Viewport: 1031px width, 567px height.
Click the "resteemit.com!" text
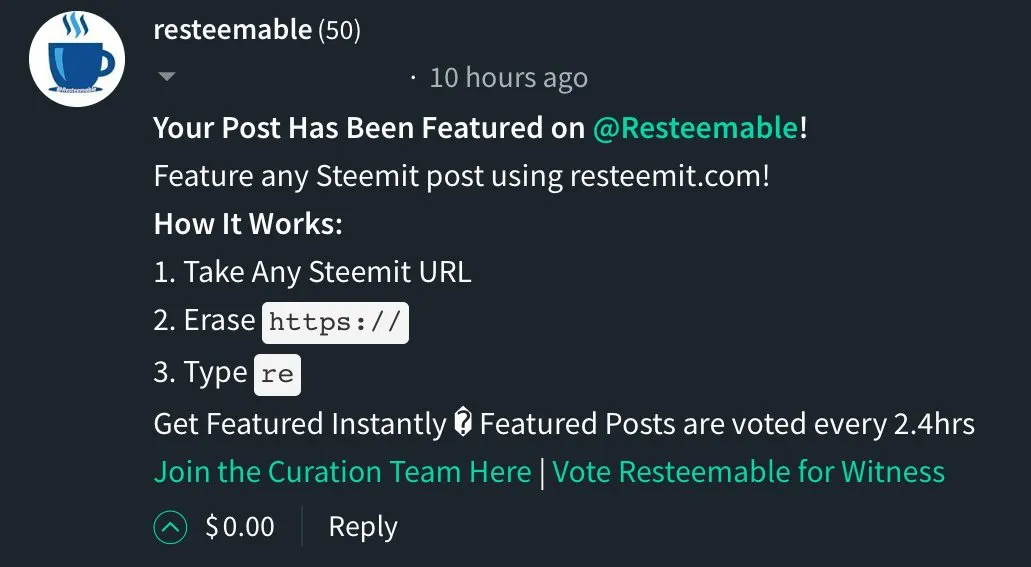coord(669,176)
